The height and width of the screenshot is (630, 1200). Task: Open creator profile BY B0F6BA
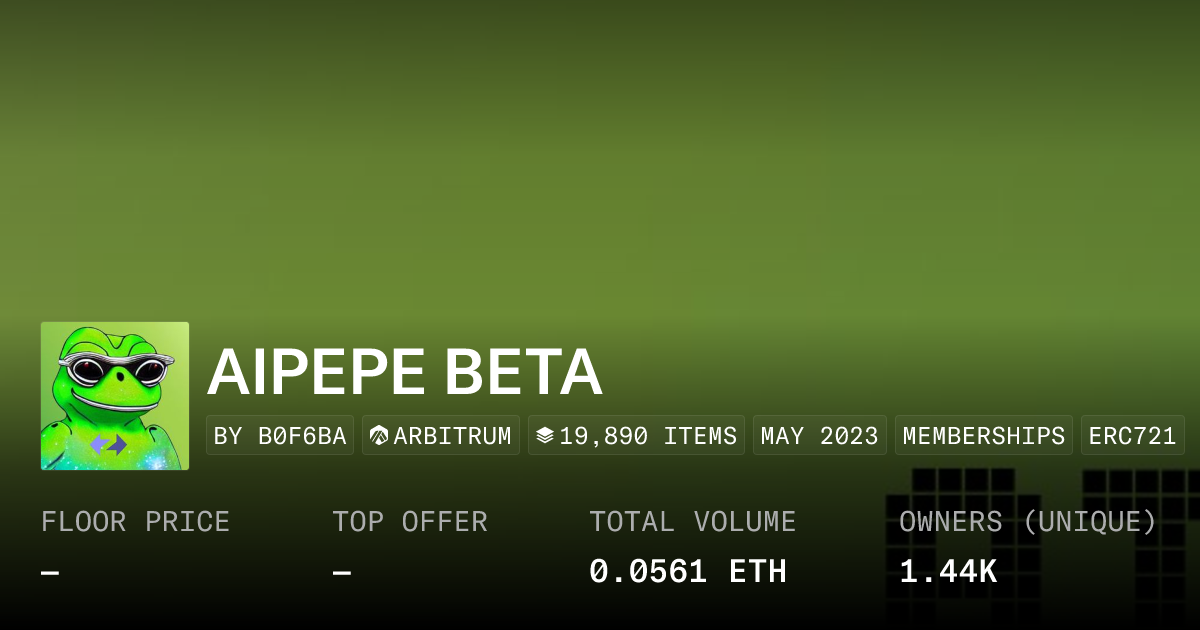coord(280,436)
